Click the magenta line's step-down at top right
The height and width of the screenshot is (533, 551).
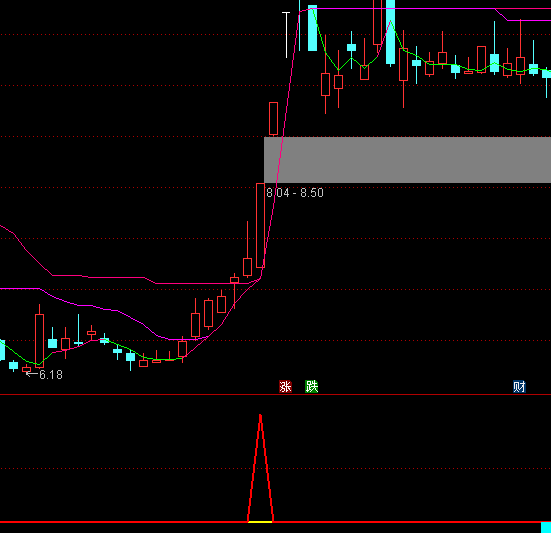(501, 15)
